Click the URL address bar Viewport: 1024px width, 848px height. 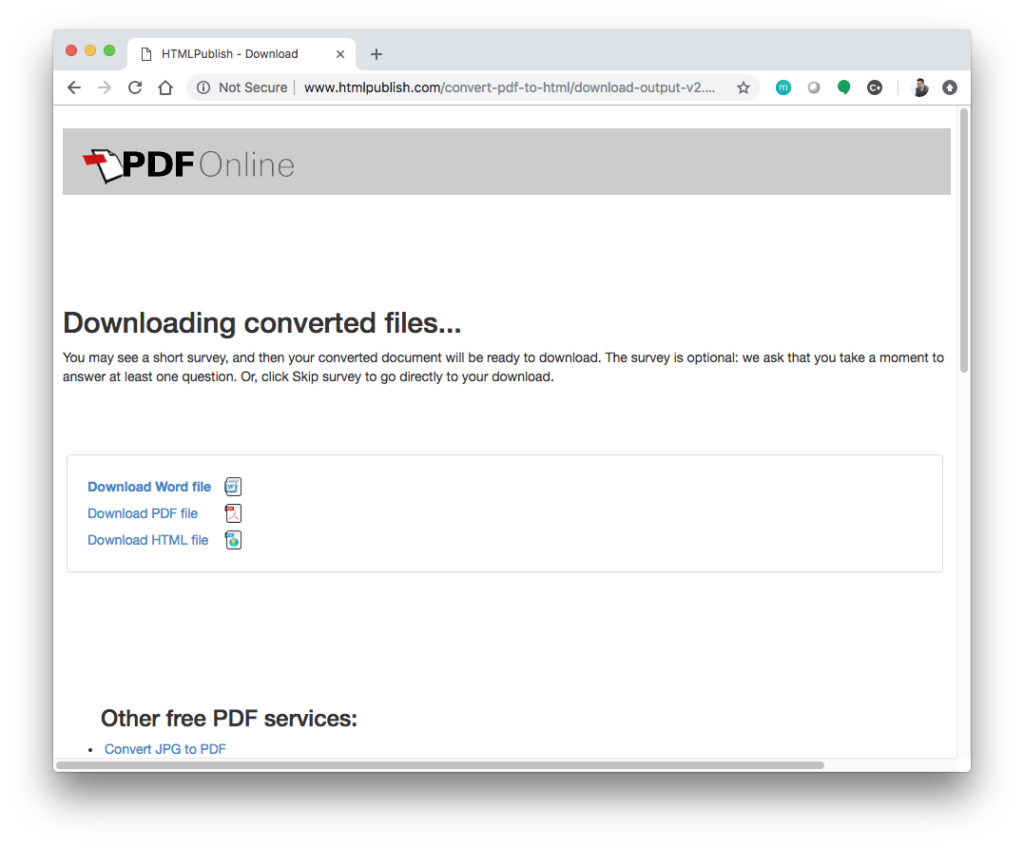[510, 88]
